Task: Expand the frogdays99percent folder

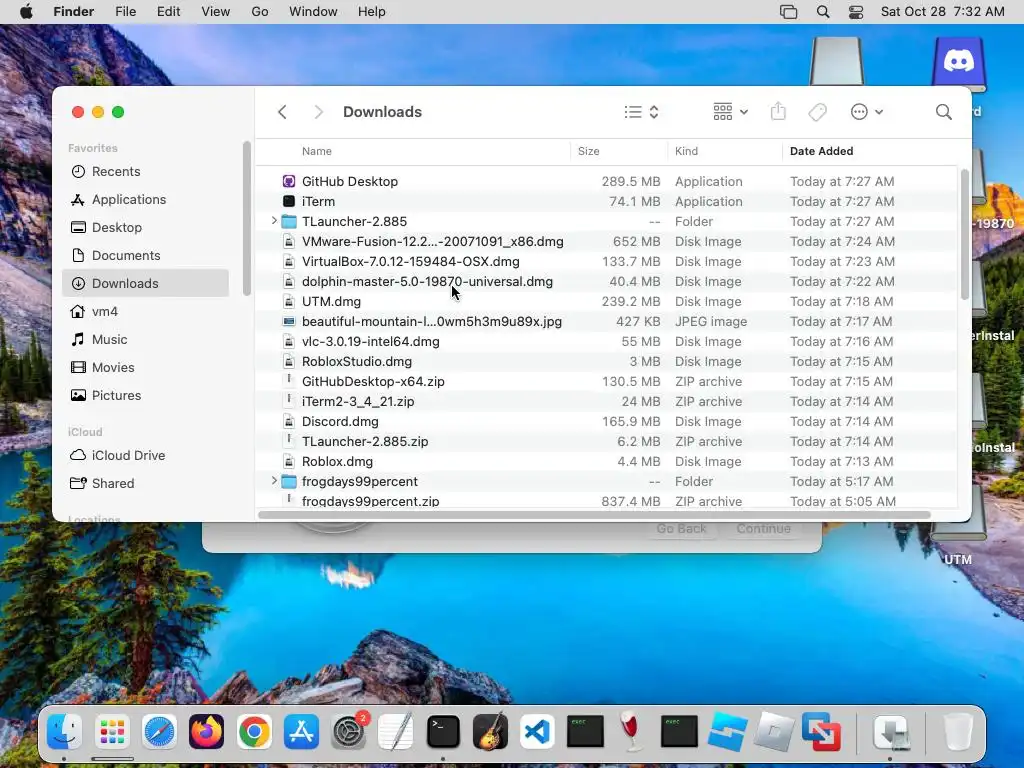Action: 274,481
